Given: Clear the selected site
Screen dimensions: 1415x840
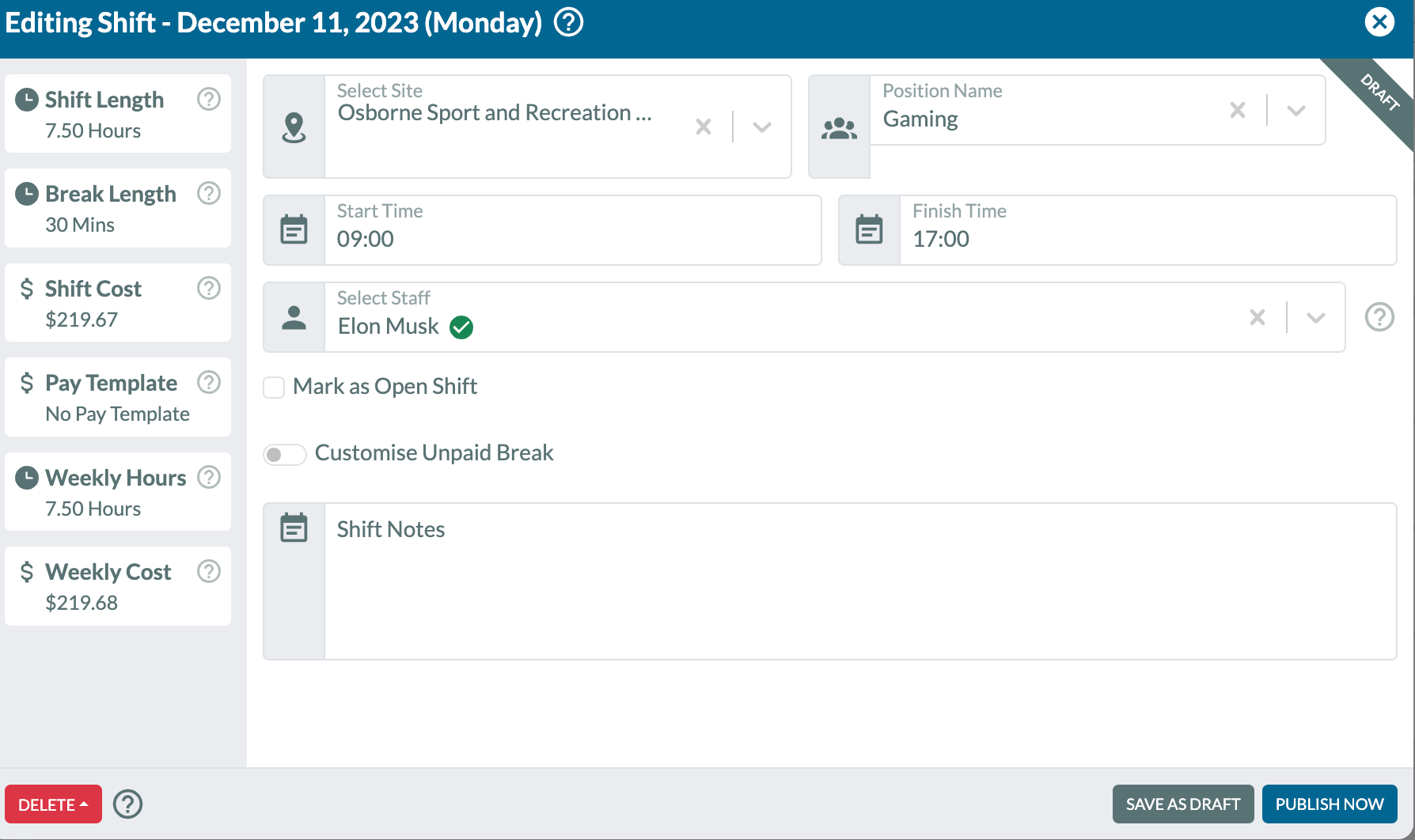Looking at the screenshot, I should 704,127.
